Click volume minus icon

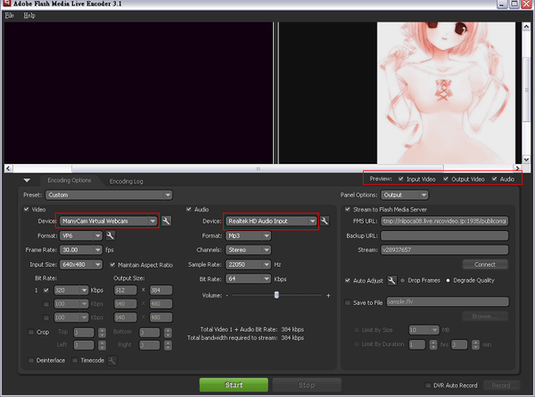tap(227, 295)
